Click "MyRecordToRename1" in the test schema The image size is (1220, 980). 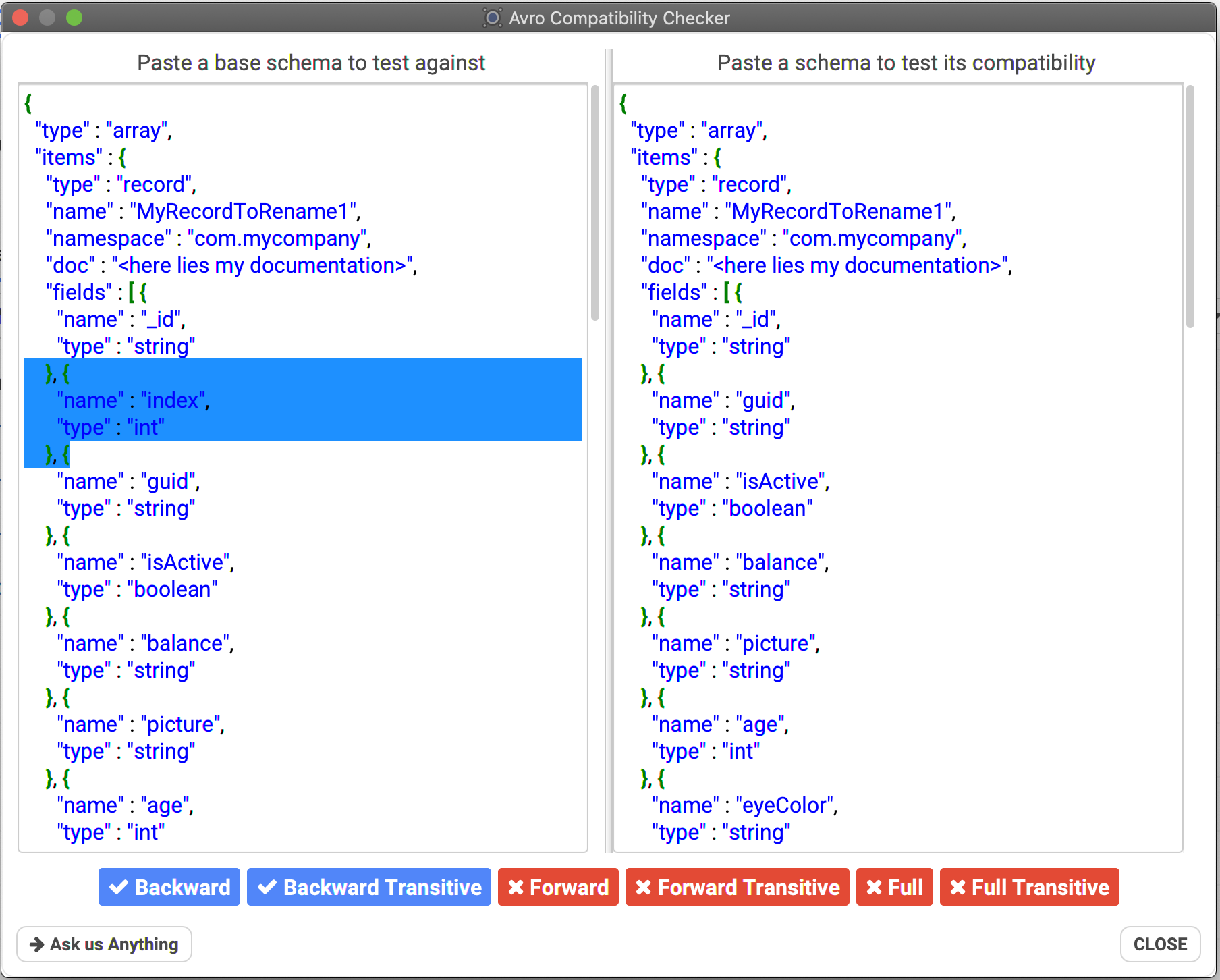838,211
